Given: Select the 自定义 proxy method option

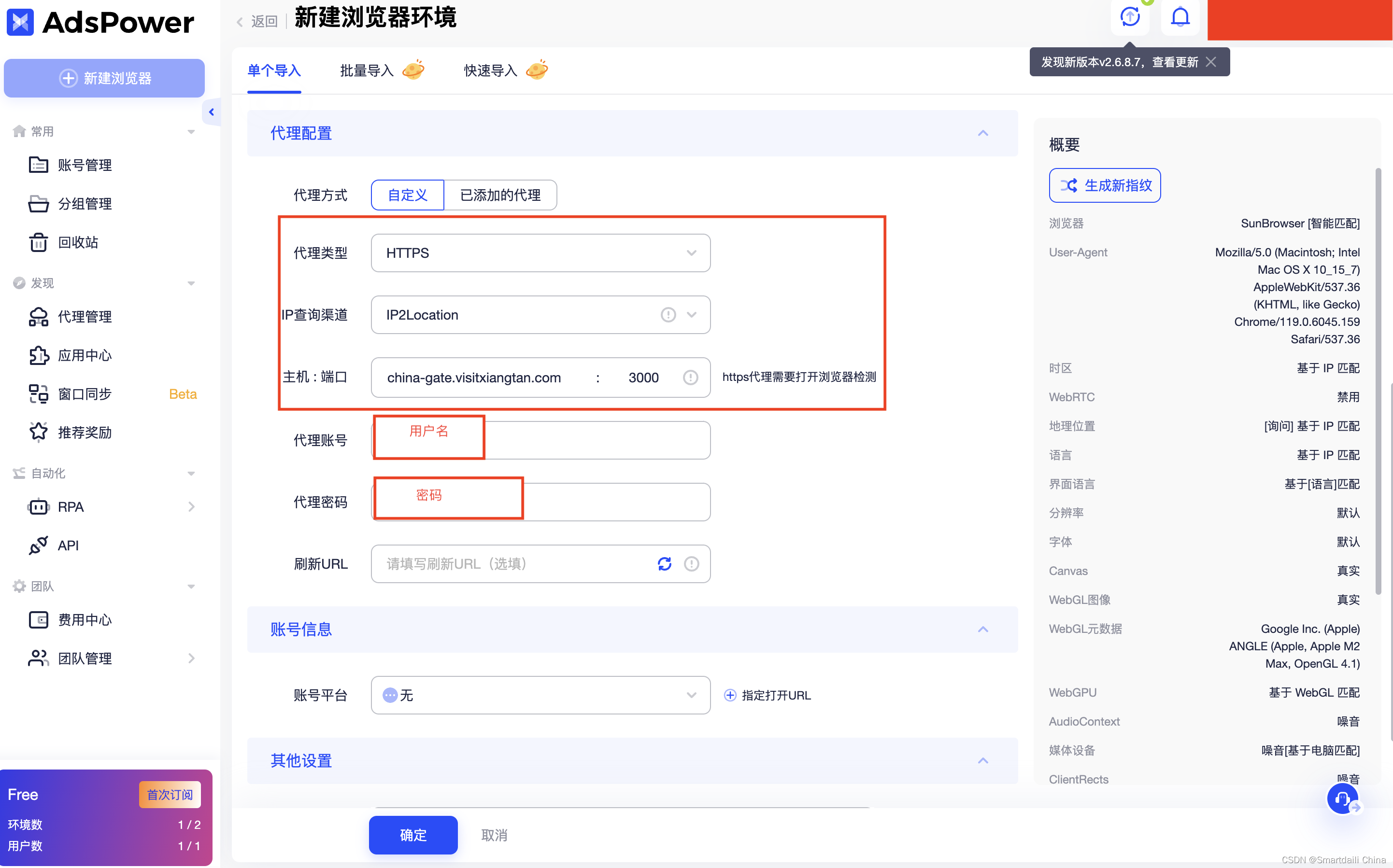Looking at the screenshot, I should coord(407,195).
